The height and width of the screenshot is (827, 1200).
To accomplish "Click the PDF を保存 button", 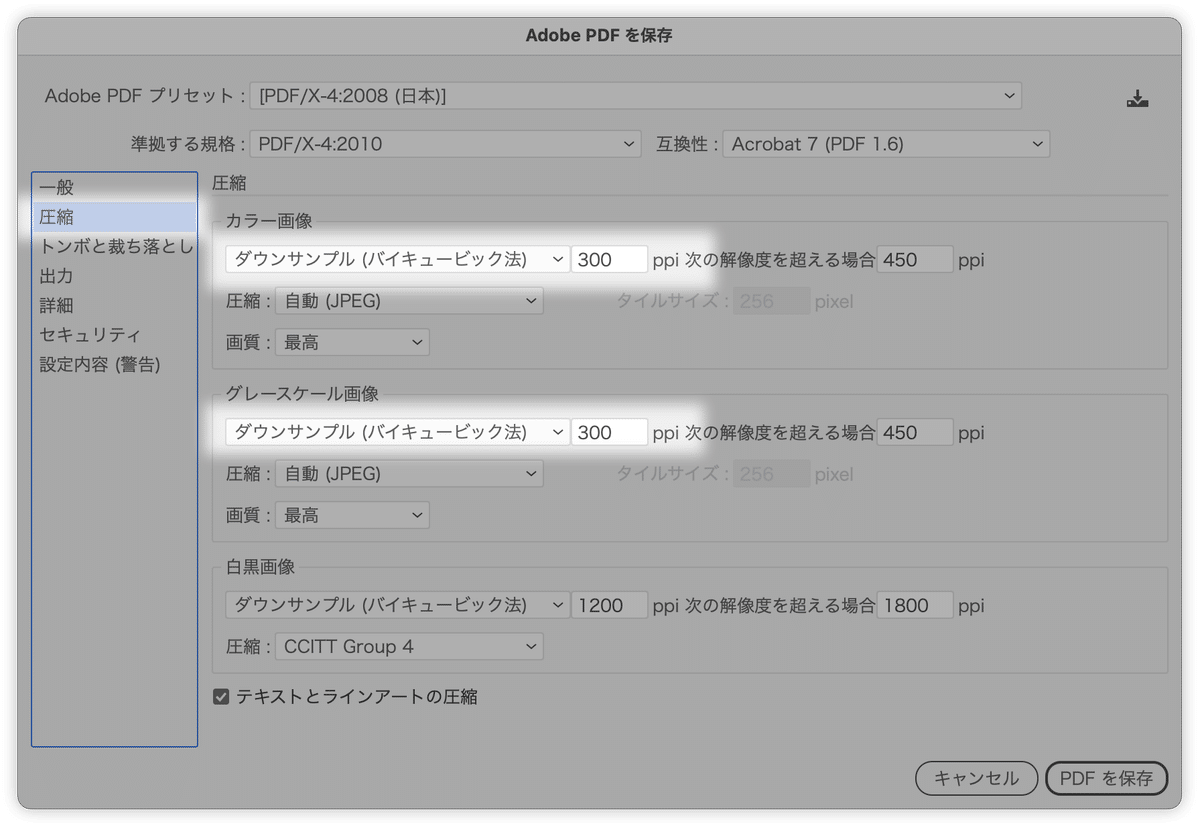I will click(1106, 778).
